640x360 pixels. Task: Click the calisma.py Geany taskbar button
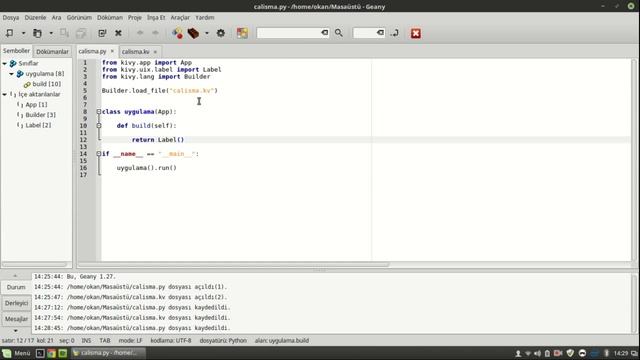coord(108,353)
